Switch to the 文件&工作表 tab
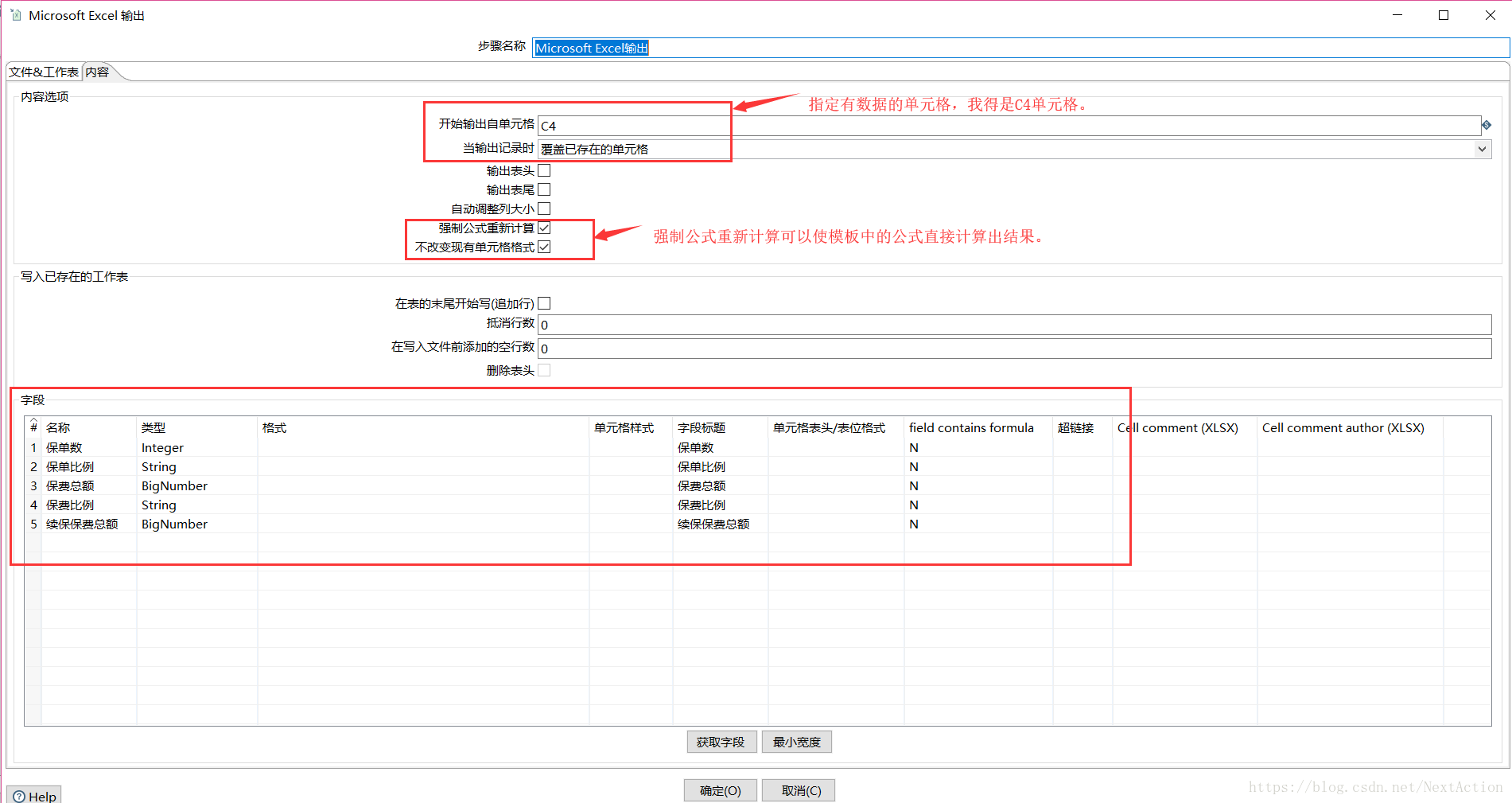Viewport: 1512px width, 803px height. click(x=44, y=72)
